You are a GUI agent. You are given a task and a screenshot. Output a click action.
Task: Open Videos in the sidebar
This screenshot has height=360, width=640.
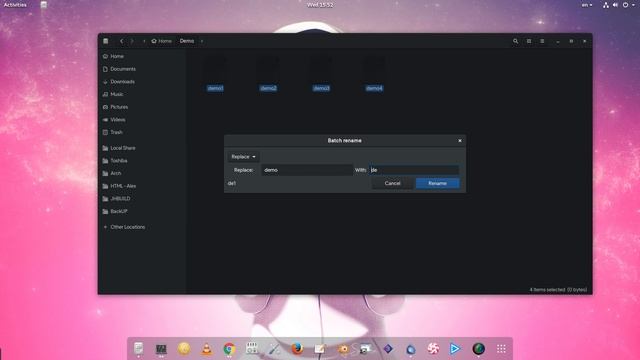[118, 120]
